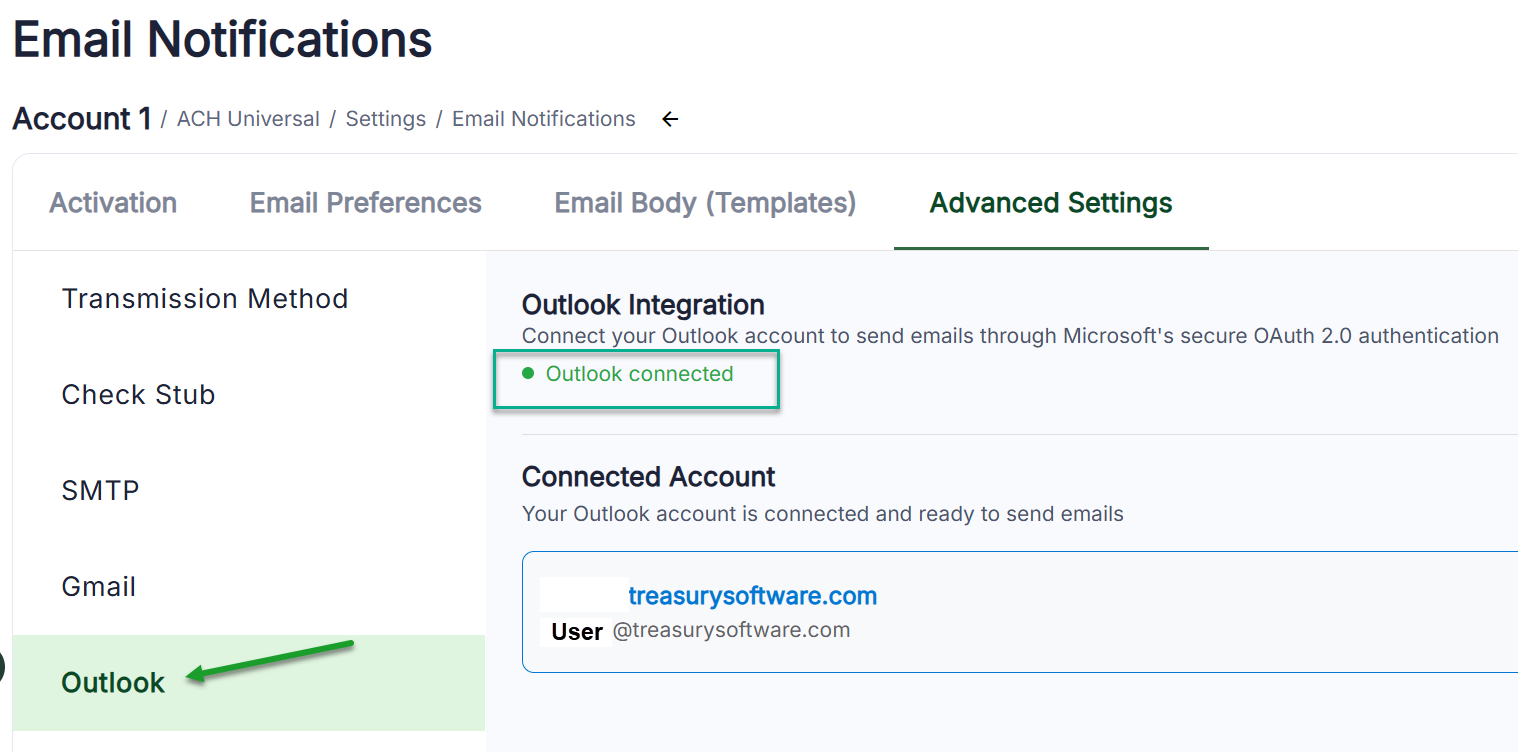Go to the Settings breadcrumb link

[x=386, y=119]
